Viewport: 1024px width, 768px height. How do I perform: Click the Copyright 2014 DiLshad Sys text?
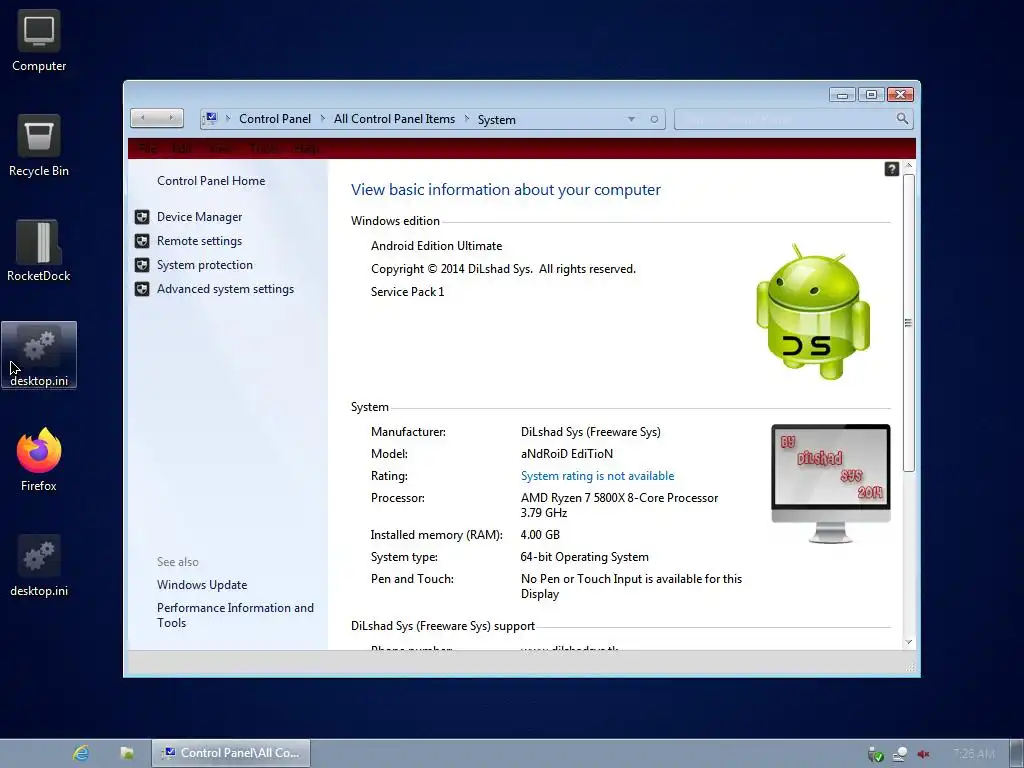coord(503,269)
